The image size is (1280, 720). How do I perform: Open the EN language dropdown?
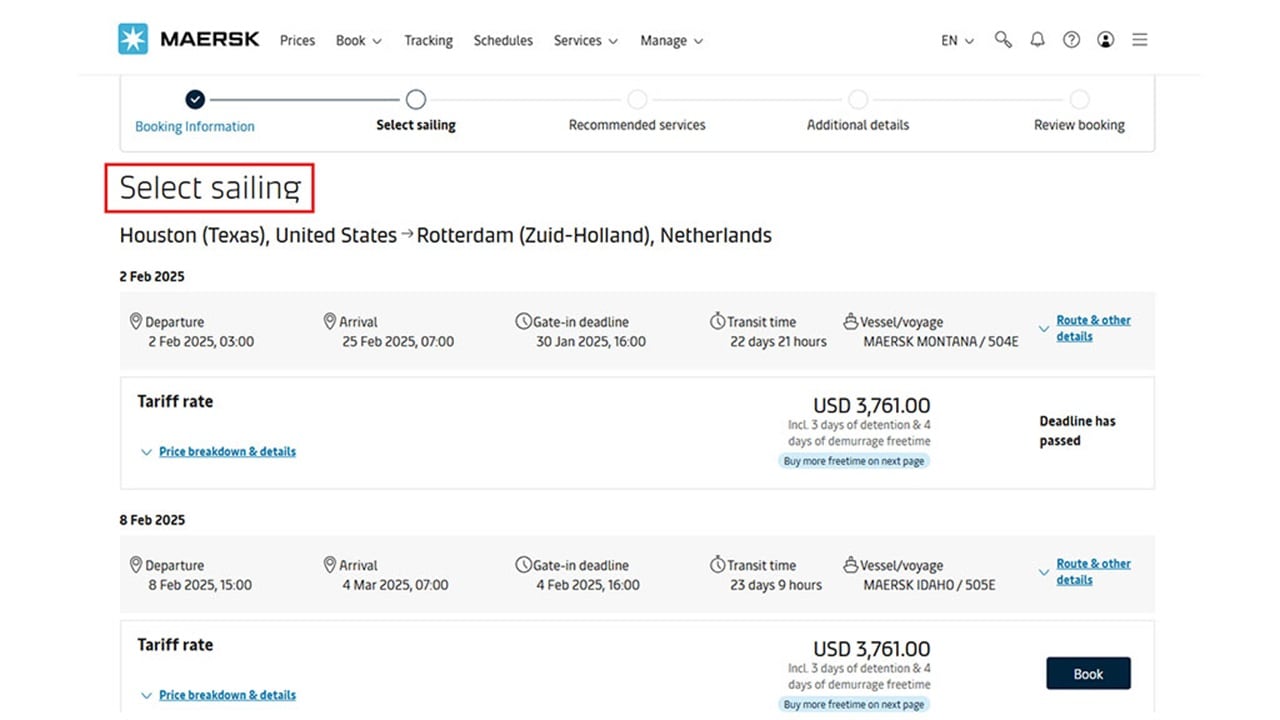coord(955,40)
